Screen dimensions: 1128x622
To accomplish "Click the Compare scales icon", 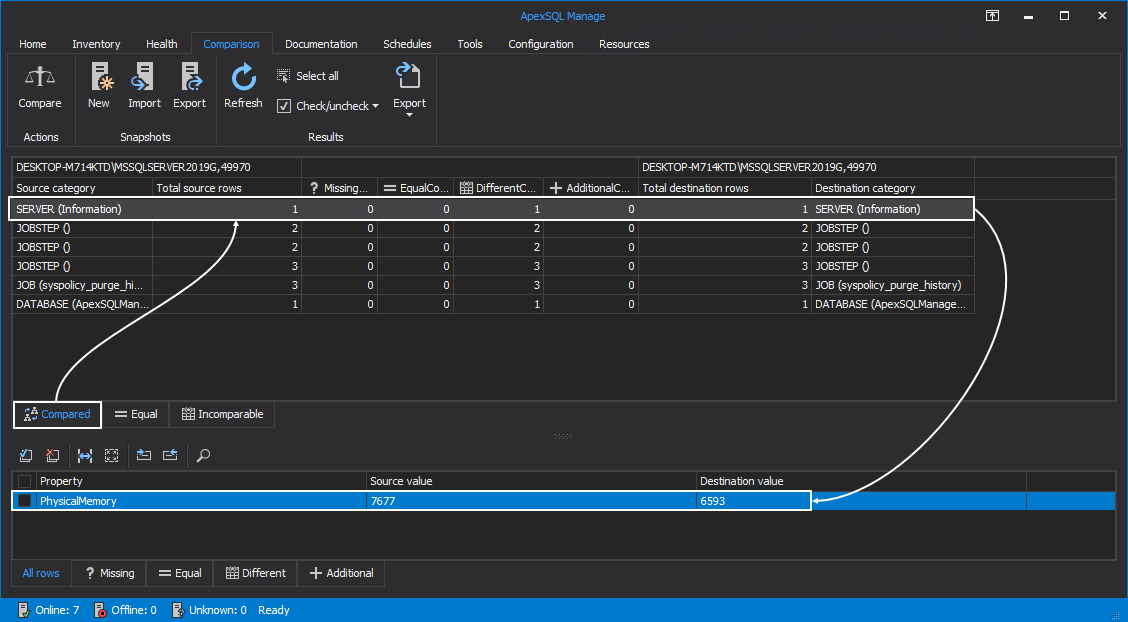I will tap(40, 76).
